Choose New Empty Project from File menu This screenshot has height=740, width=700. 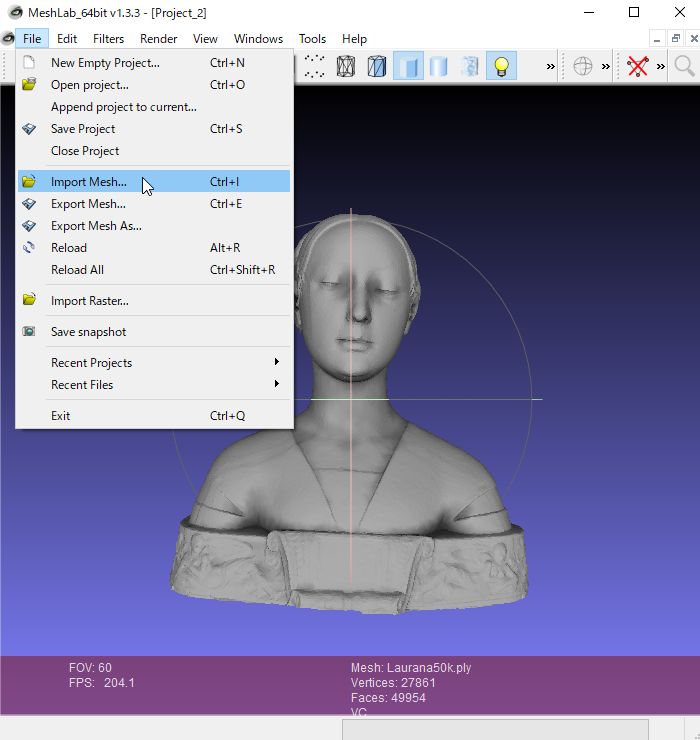pos(154,63)
